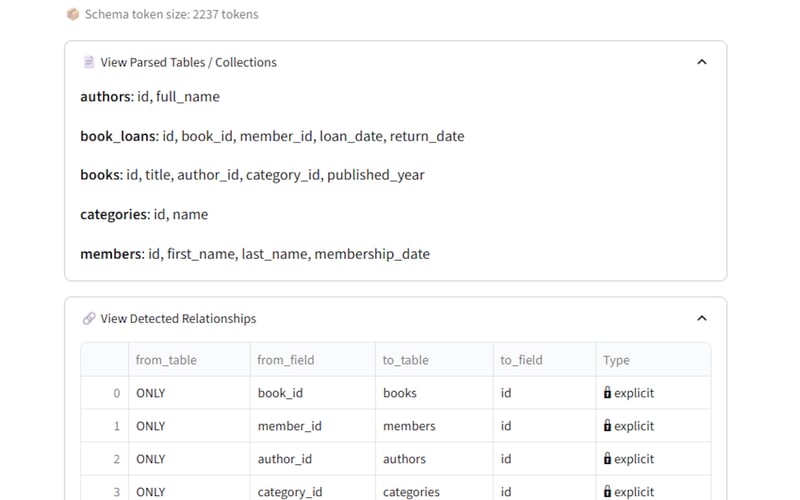Click the lock icon in row 2 Type cell
The image size is (800, 500).
[x=607, y=459]
